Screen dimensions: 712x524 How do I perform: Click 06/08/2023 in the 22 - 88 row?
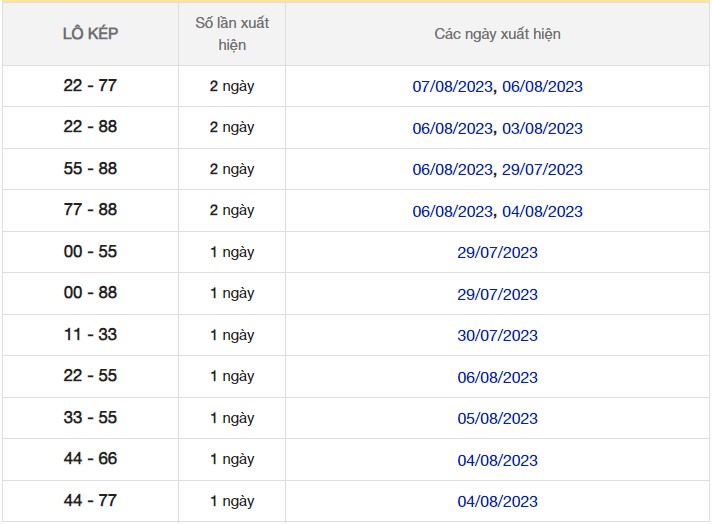(452, 129)
